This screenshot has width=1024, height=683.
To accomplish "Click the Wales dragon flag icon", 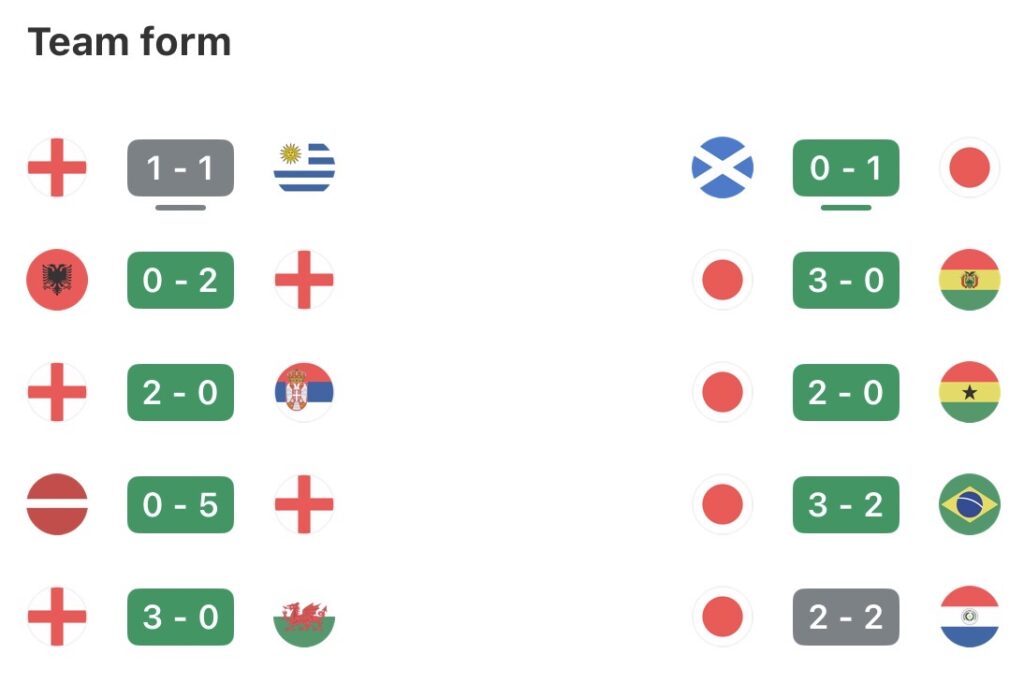I will 304,617.
